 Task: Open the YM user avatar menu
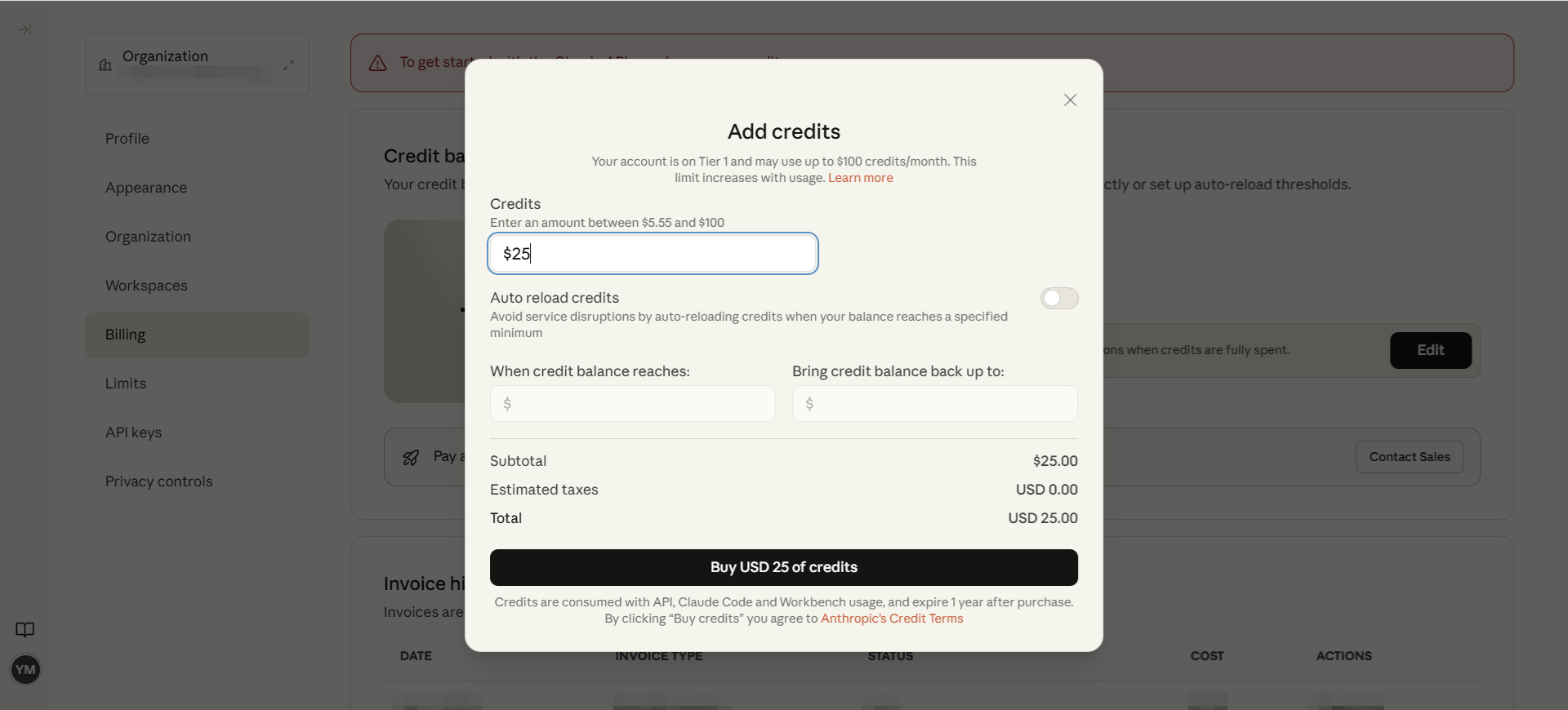[x=25, y=670]
